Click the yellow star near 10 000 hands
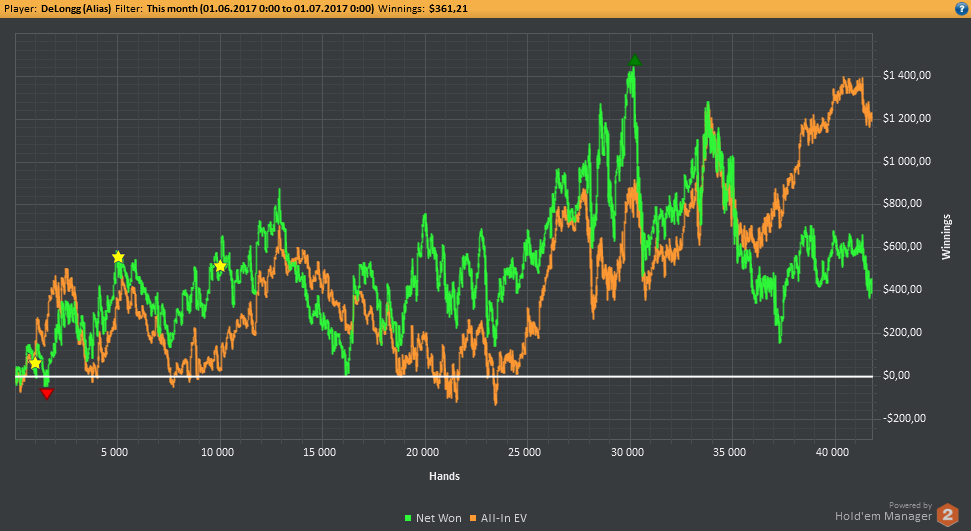Image resolution: width=971 pixels, height=531 pixels. point(220,266)
